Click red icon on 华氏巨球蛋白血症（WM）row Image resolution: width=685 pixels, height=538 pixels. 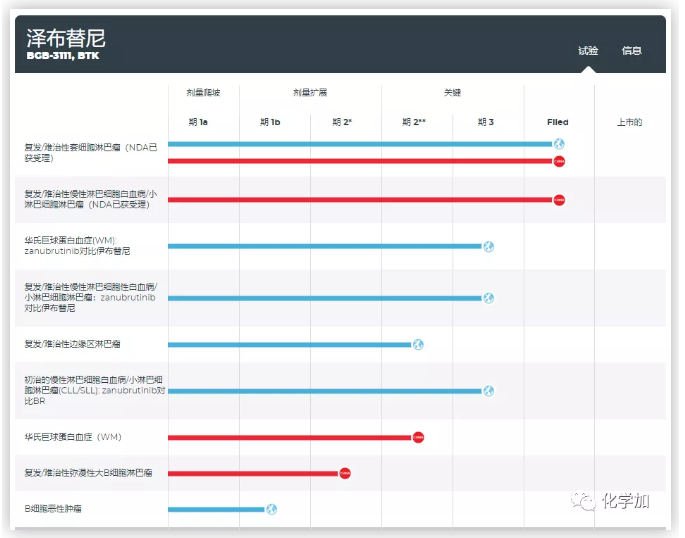click(x=418, y=437)
